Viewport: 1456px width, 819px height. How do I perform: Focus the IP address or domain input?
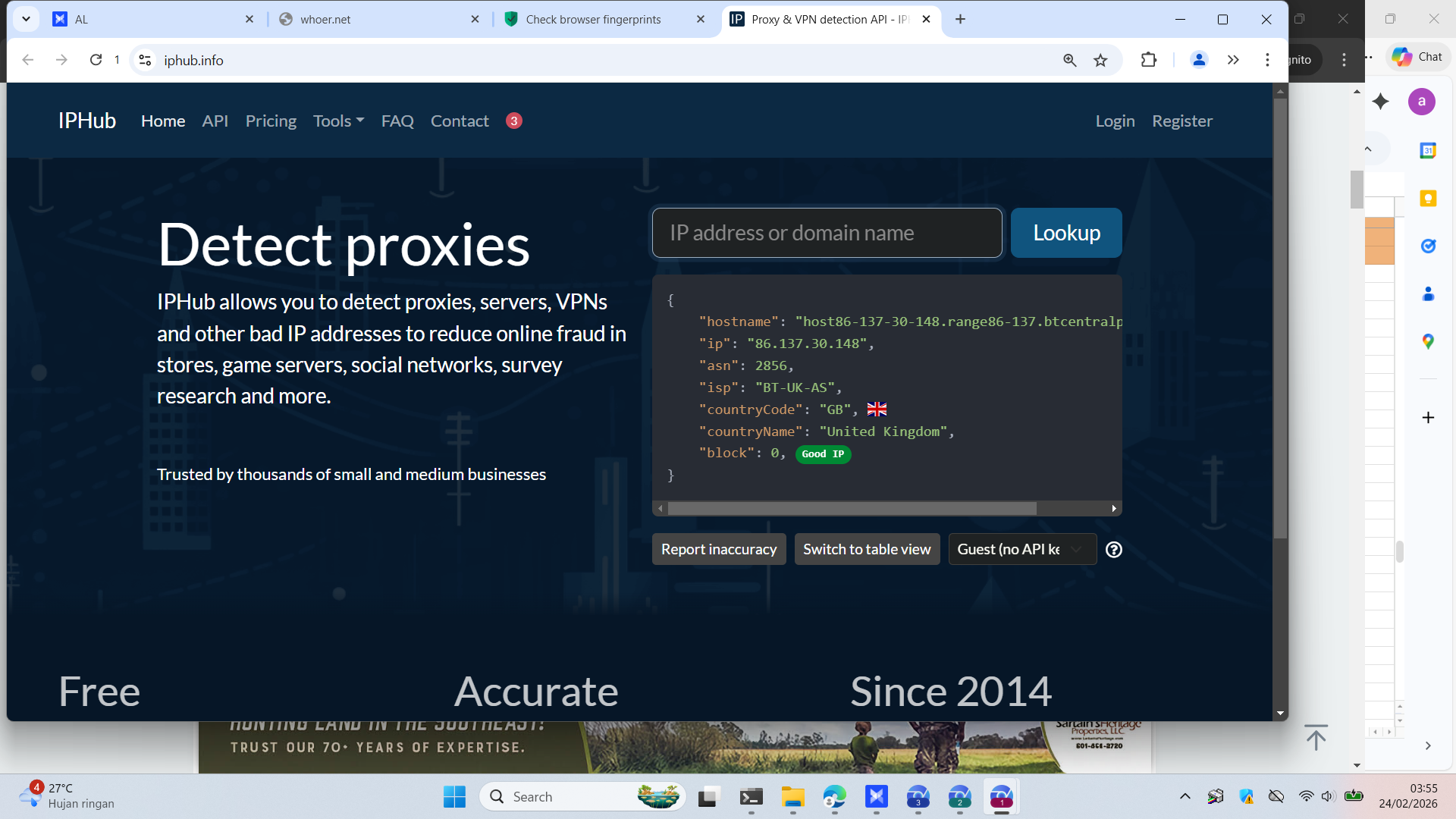tap(827, 233)
